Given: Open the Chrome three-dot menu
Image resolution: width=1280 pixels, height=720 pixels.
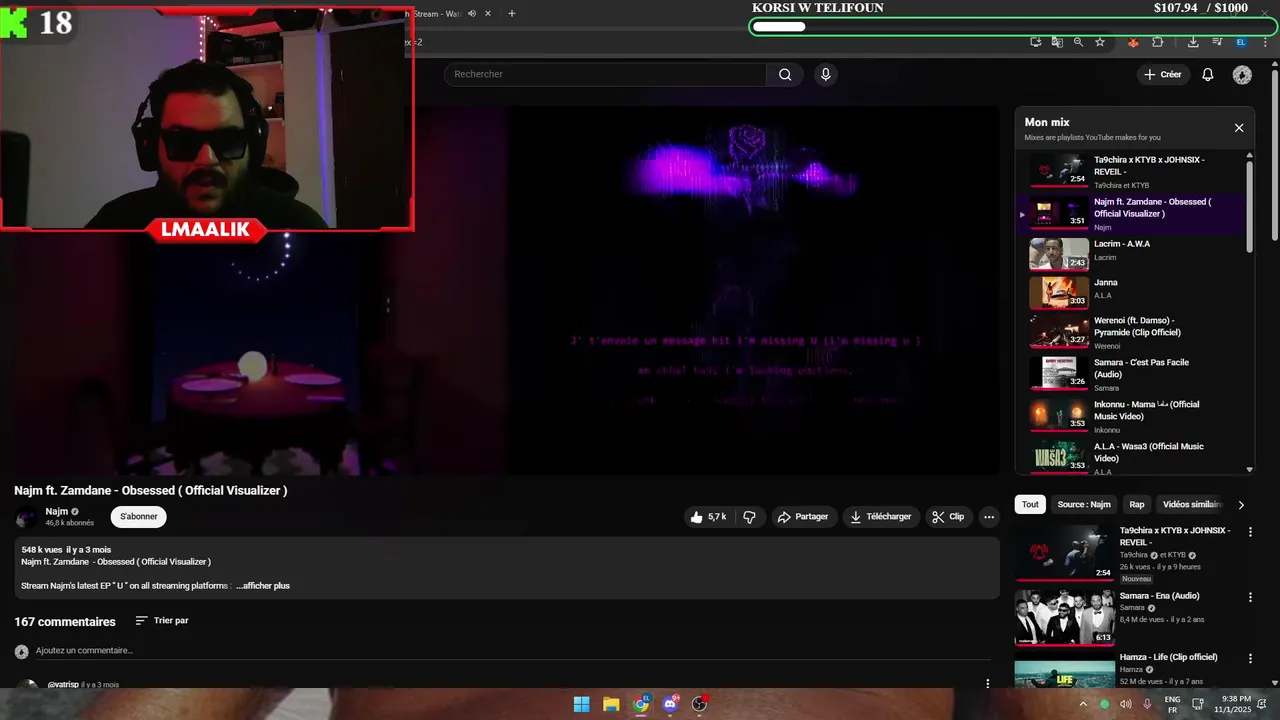Looking at the screenshot, I should [1265, 42].
